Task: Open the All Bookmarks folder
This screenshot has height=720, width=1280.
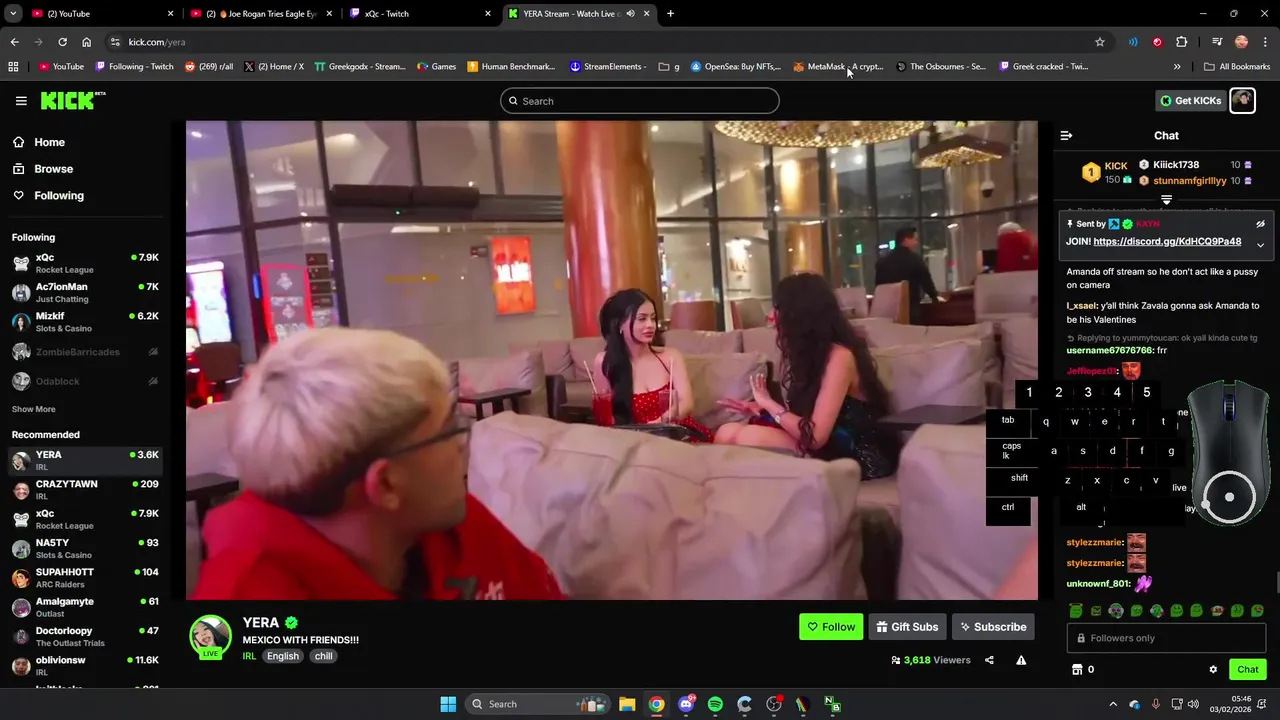Action: pos(1237,67)
